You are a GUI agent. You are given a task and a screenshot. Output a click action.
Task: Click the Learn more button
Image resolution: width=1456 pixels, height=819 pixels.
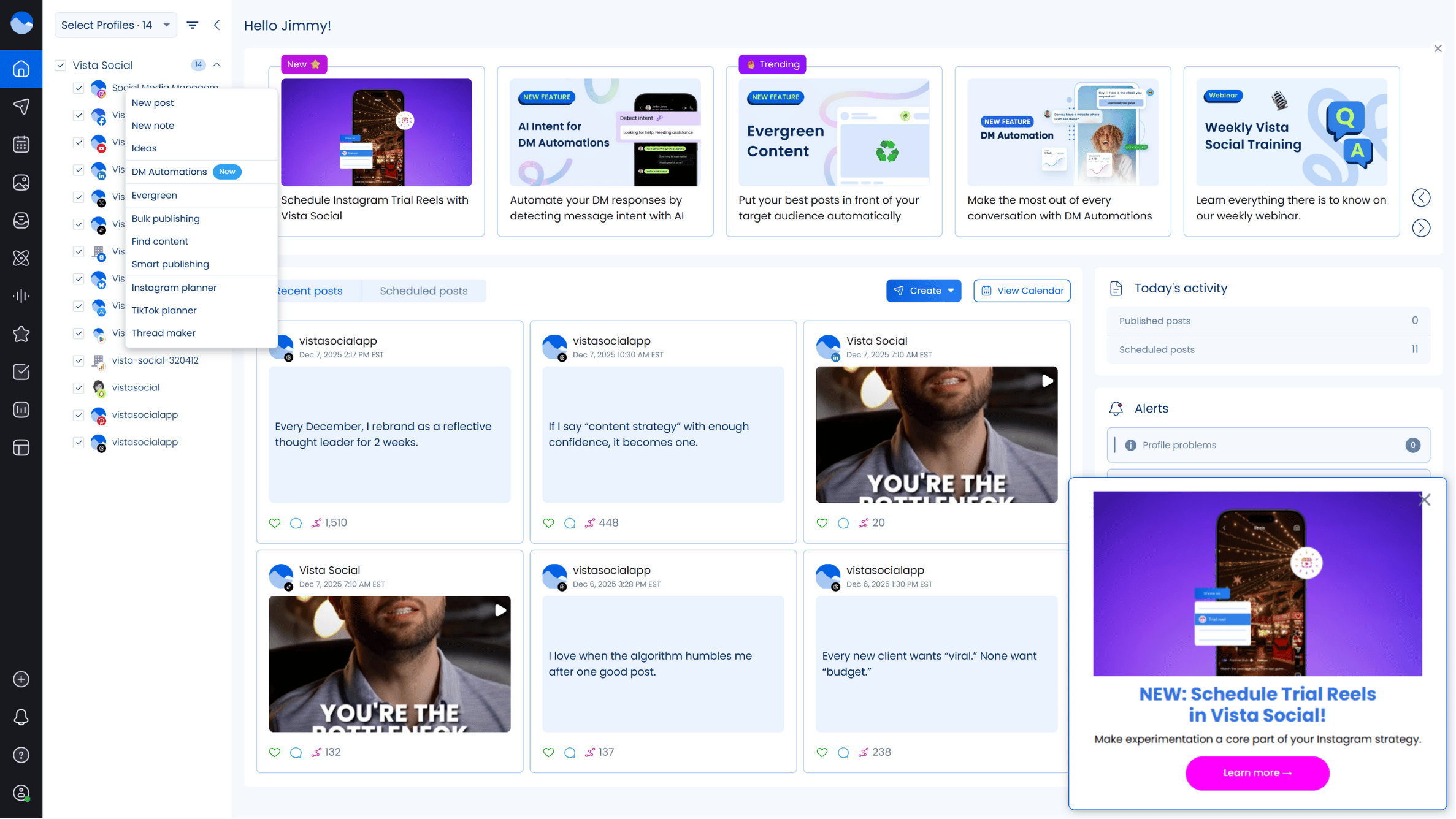tap(1257, 774)
